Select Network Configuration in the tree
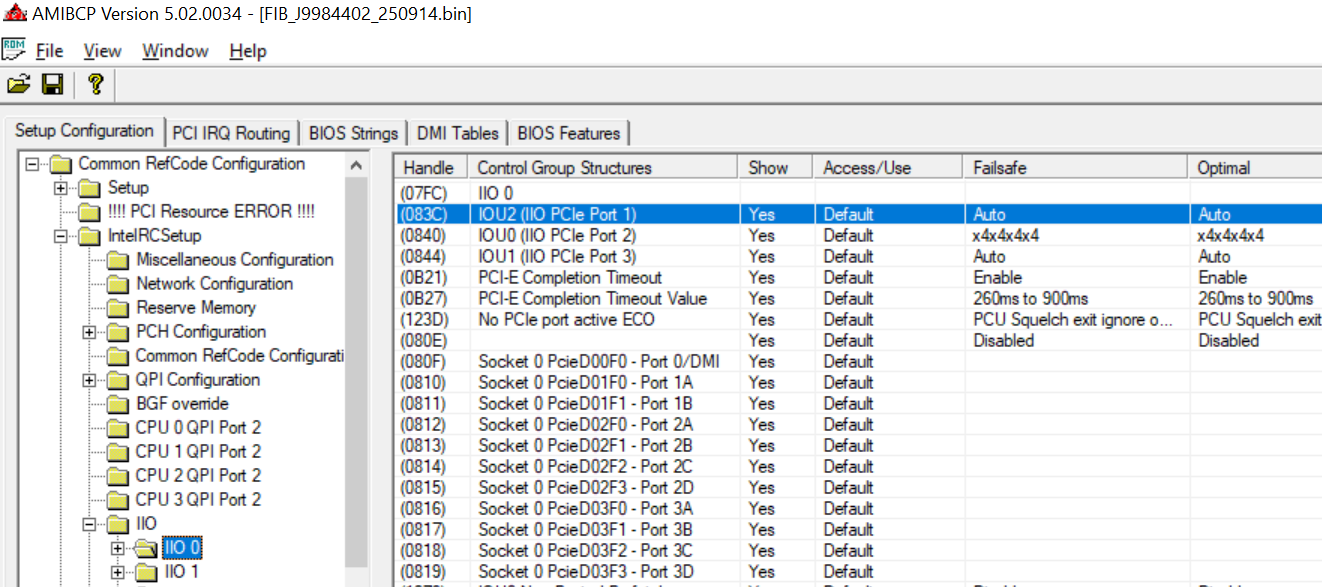The height and width of the screenshot is (587, 1322). (214, 284)
